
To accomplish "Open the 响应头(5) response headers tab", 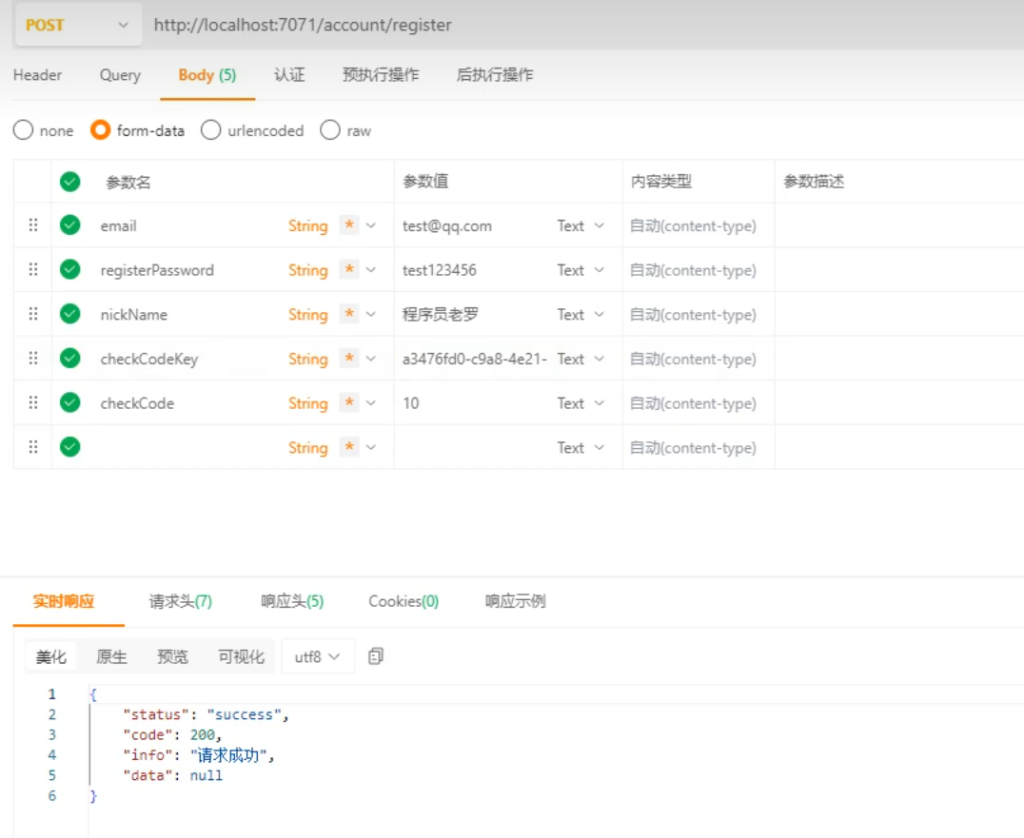I will coord(292,601).
